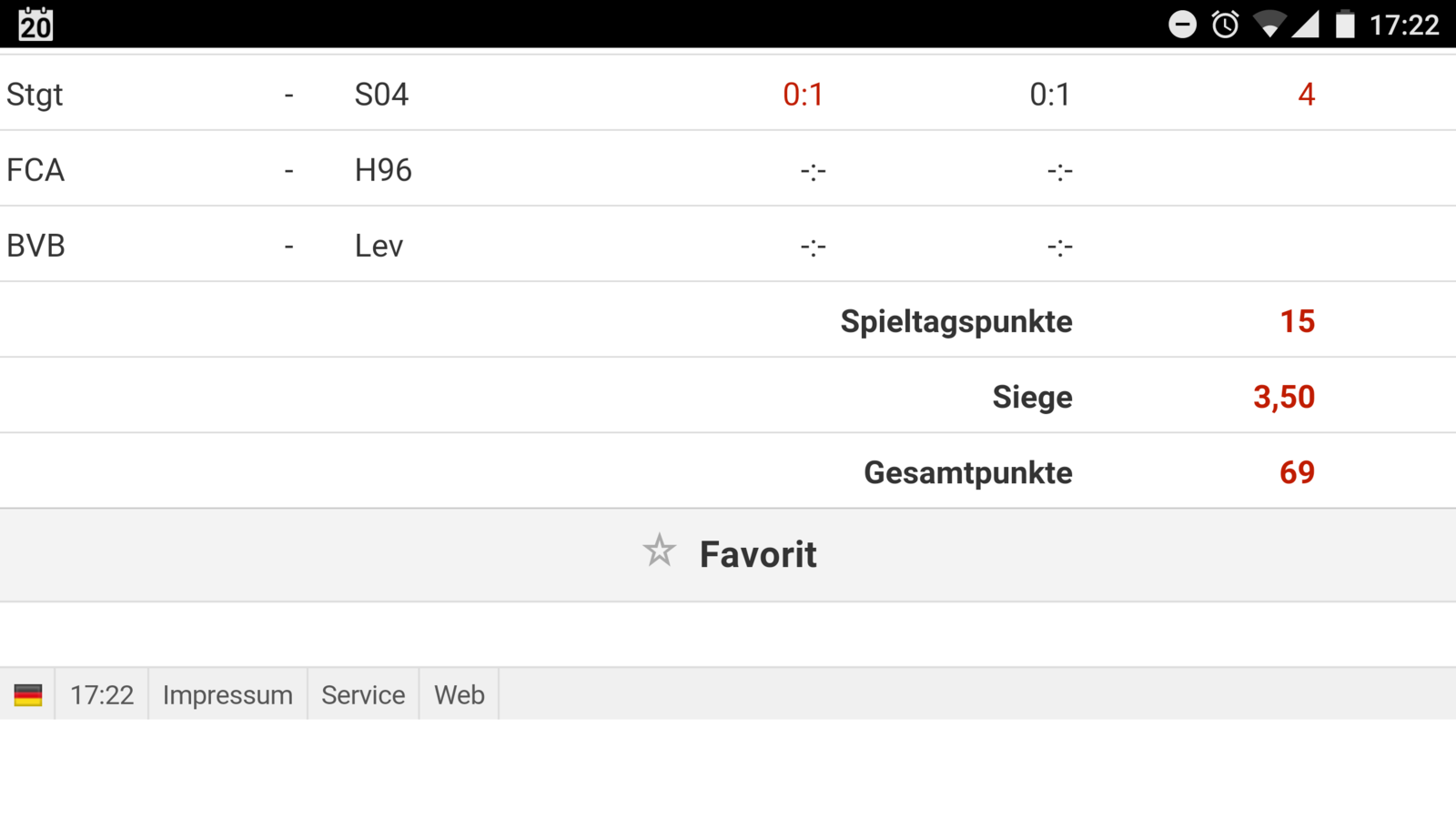Screen dimensions: 1456x819
Task: Open the Service link
Action: pos(363,695)
